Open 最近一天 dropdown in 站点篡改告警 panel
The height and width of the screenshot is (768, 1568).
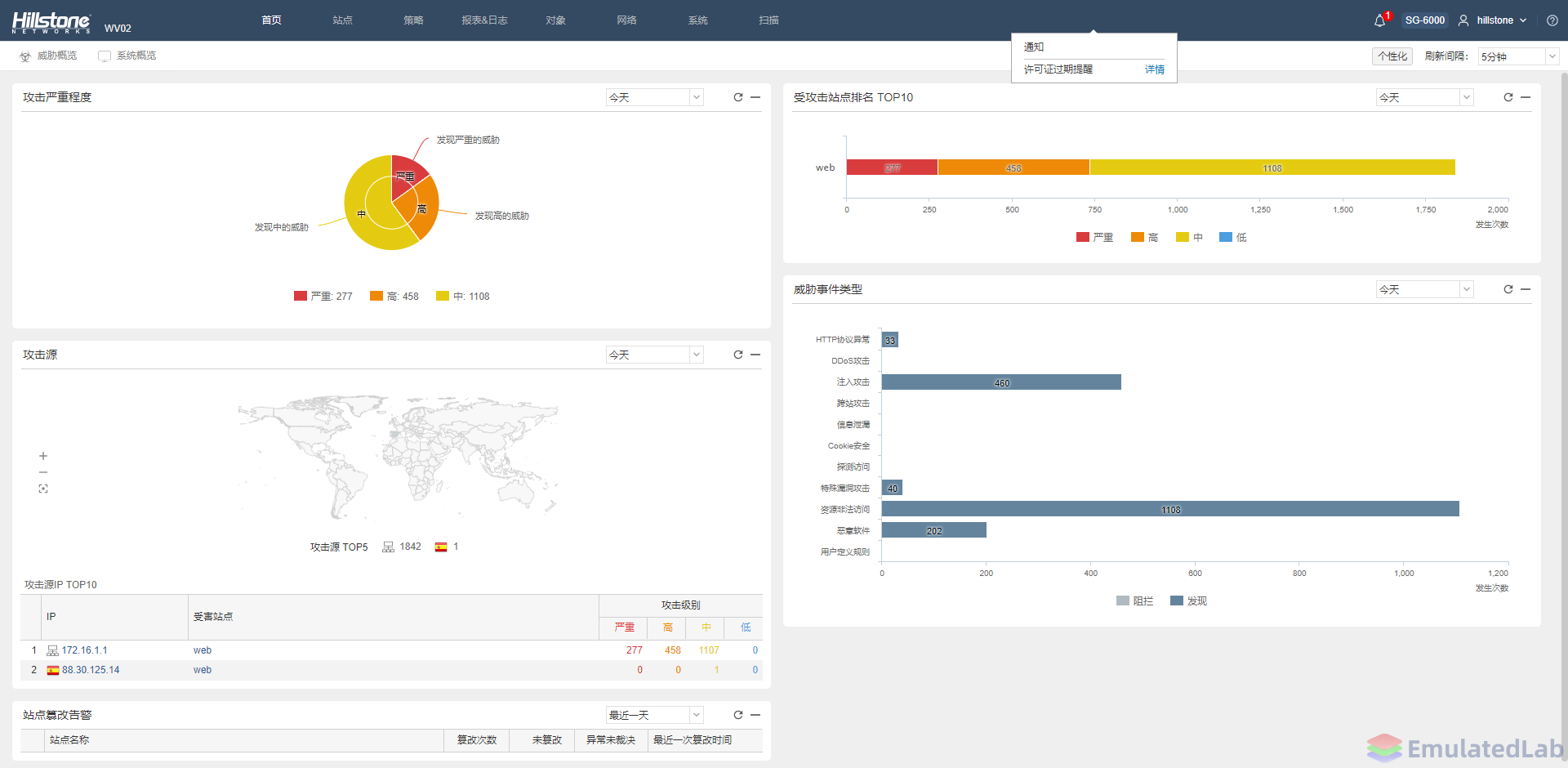pyautogui.click(x=654, y=715)
